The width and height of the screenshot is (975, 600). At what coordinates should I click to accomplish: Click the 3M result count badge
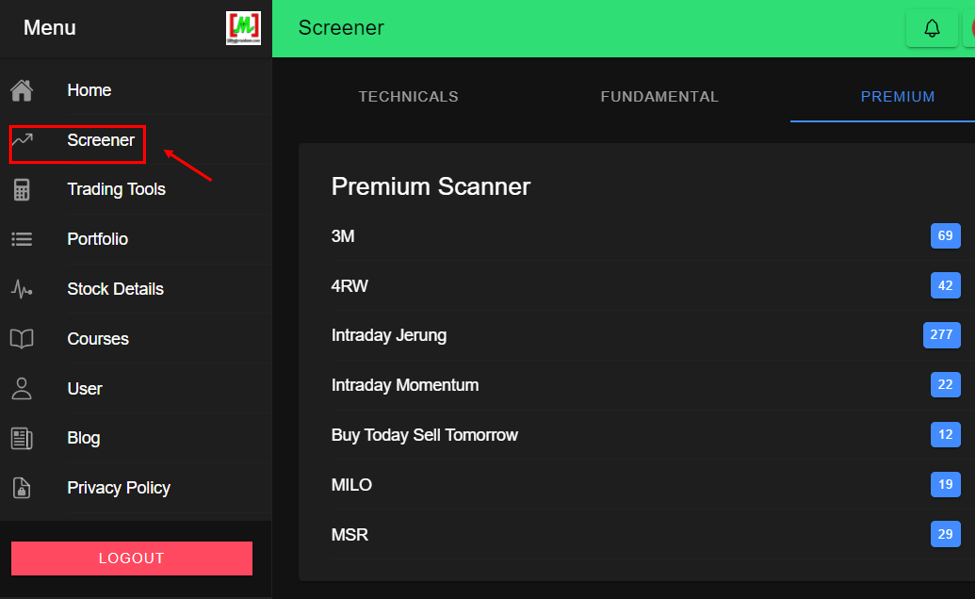point(945,235)
